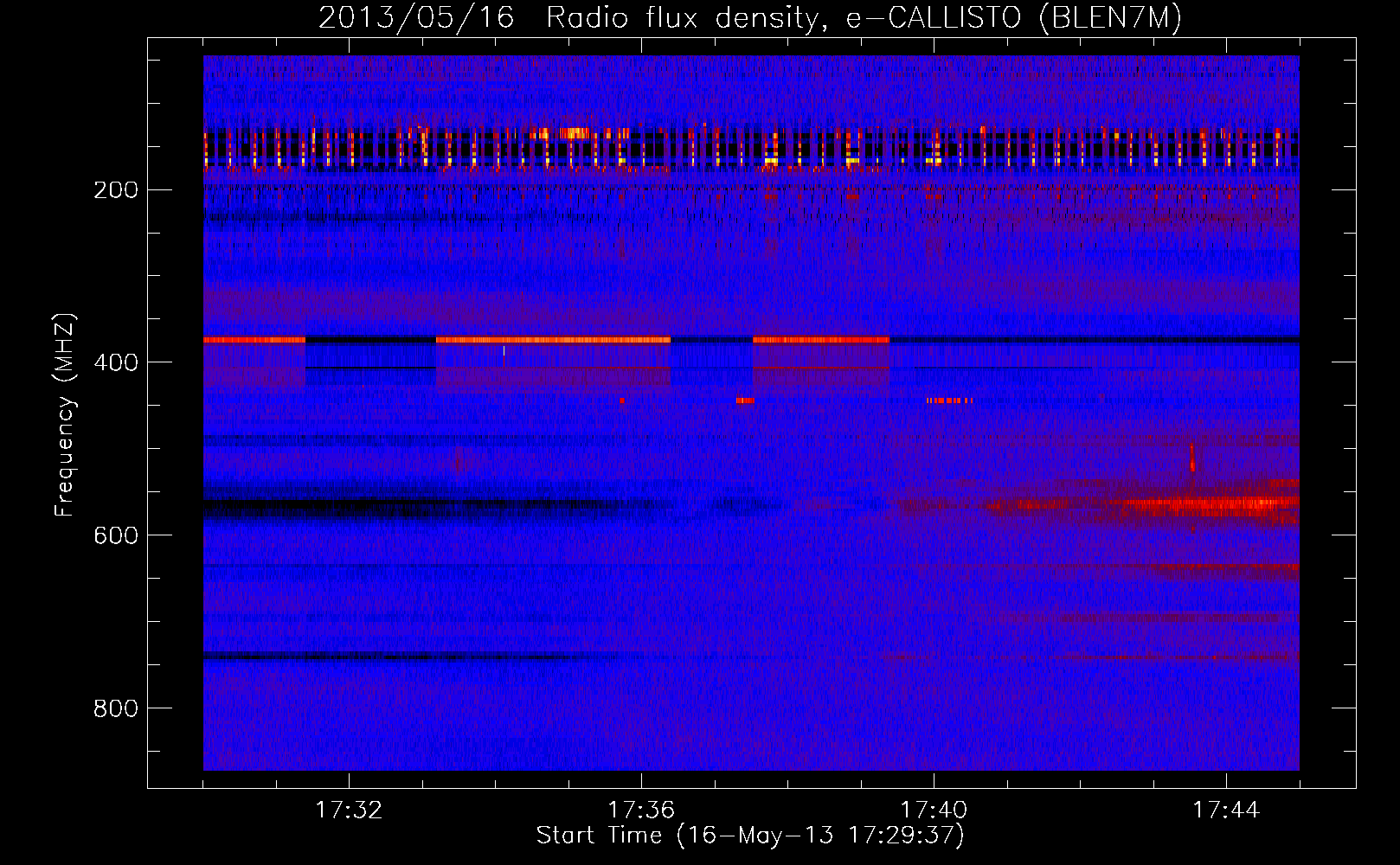The height and width of the screenshot is (865, 1400).
Task: Click the '17:40' time tick label
Action: pyautogui.click(x=934, y=811)
